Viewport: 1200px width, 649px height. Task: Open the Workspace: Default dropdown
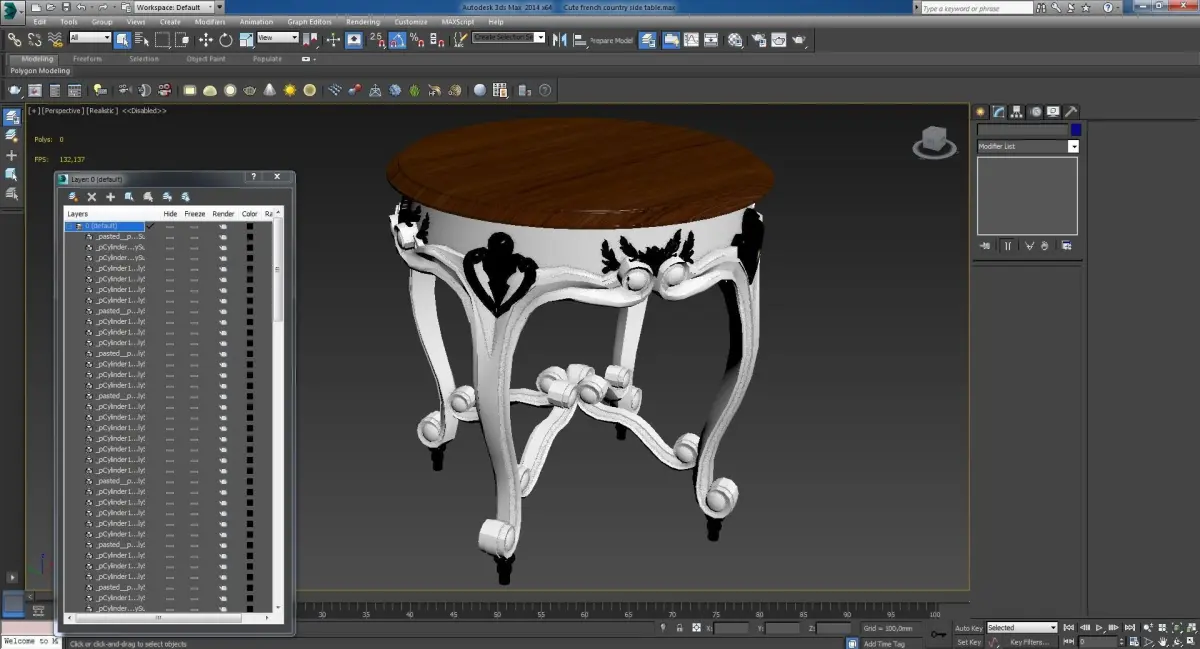(x=175, y=7)
